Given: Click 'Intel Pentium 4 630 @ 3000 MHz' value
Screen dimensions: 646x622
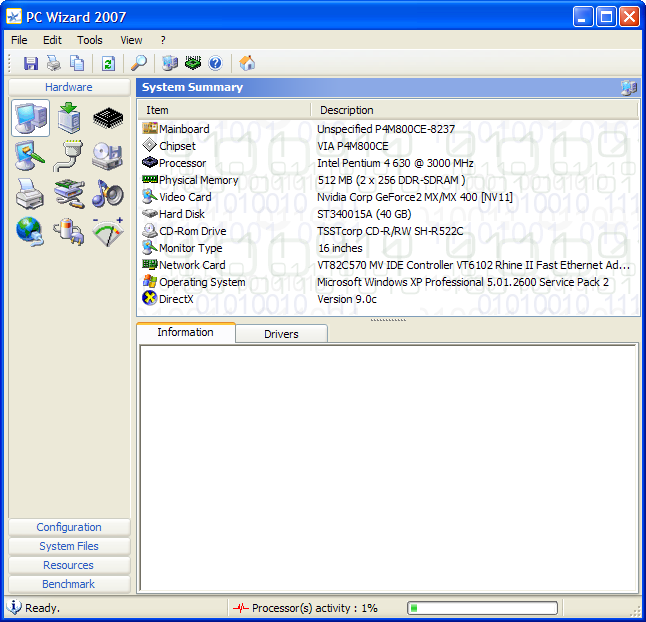Looking at the screenshot, I should coord(395,163).
